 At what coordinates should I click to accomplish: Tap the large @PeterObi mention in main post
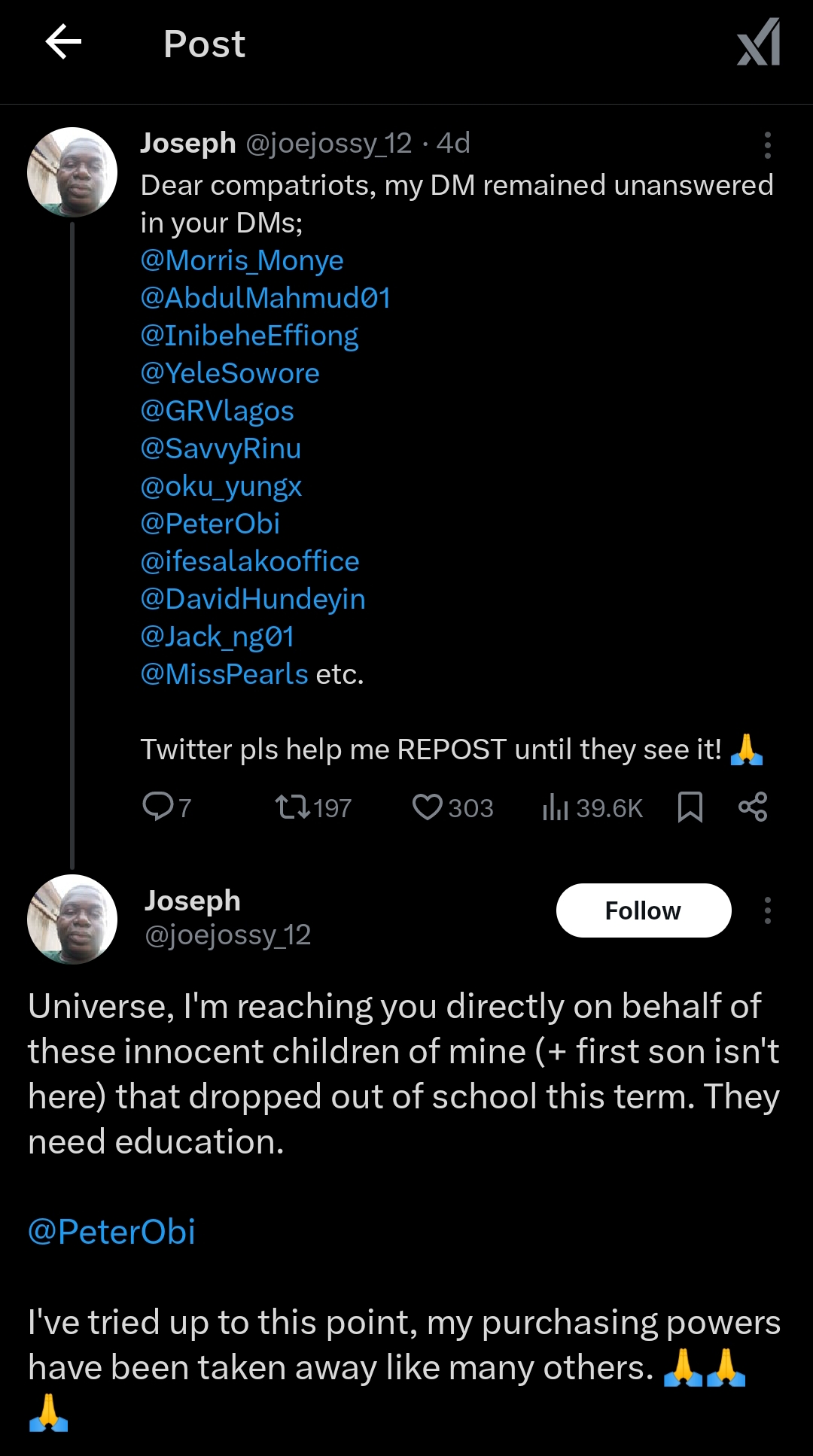pos(111,1232)
